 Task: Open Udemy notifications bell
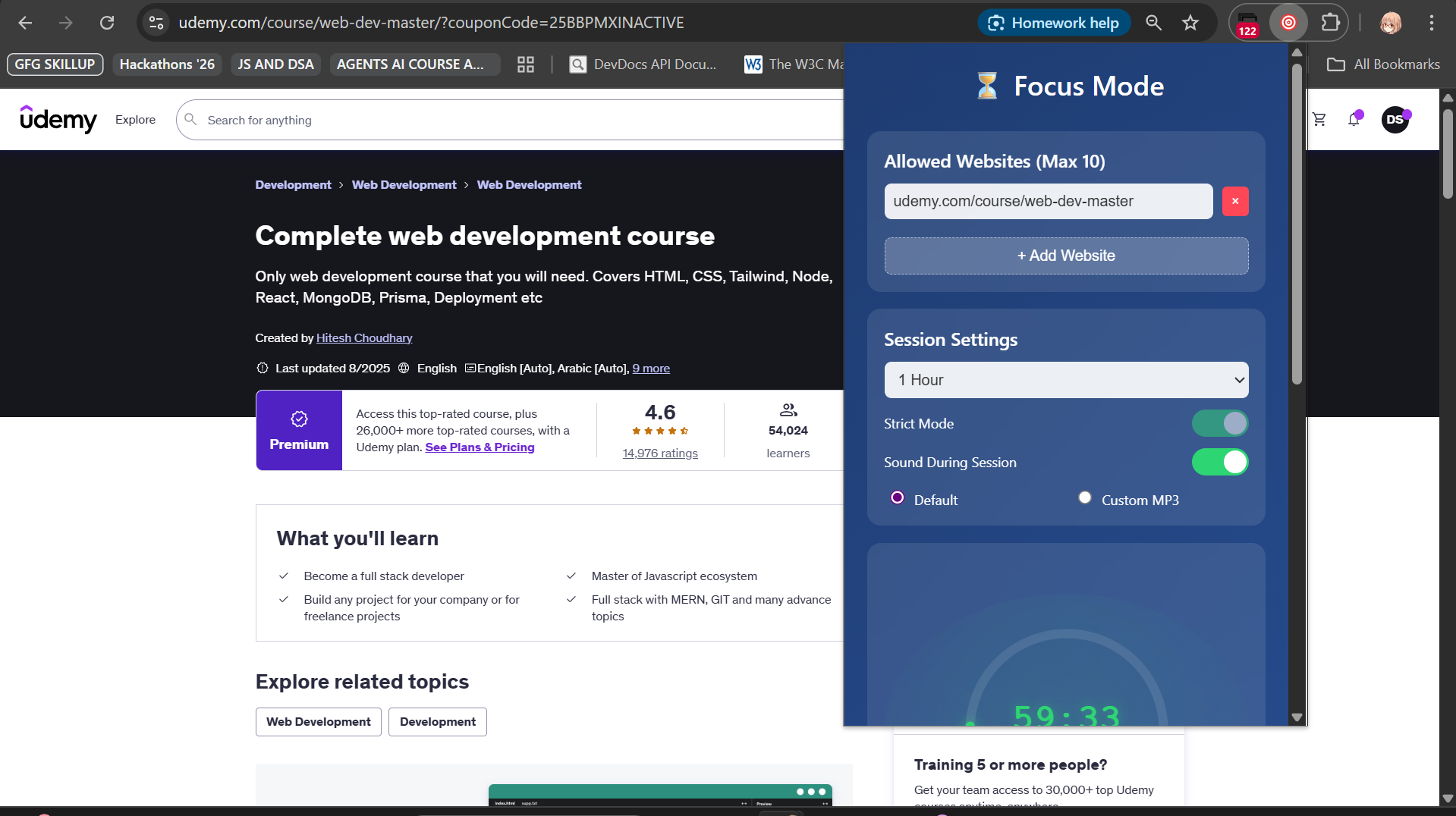pos(1354,119)
